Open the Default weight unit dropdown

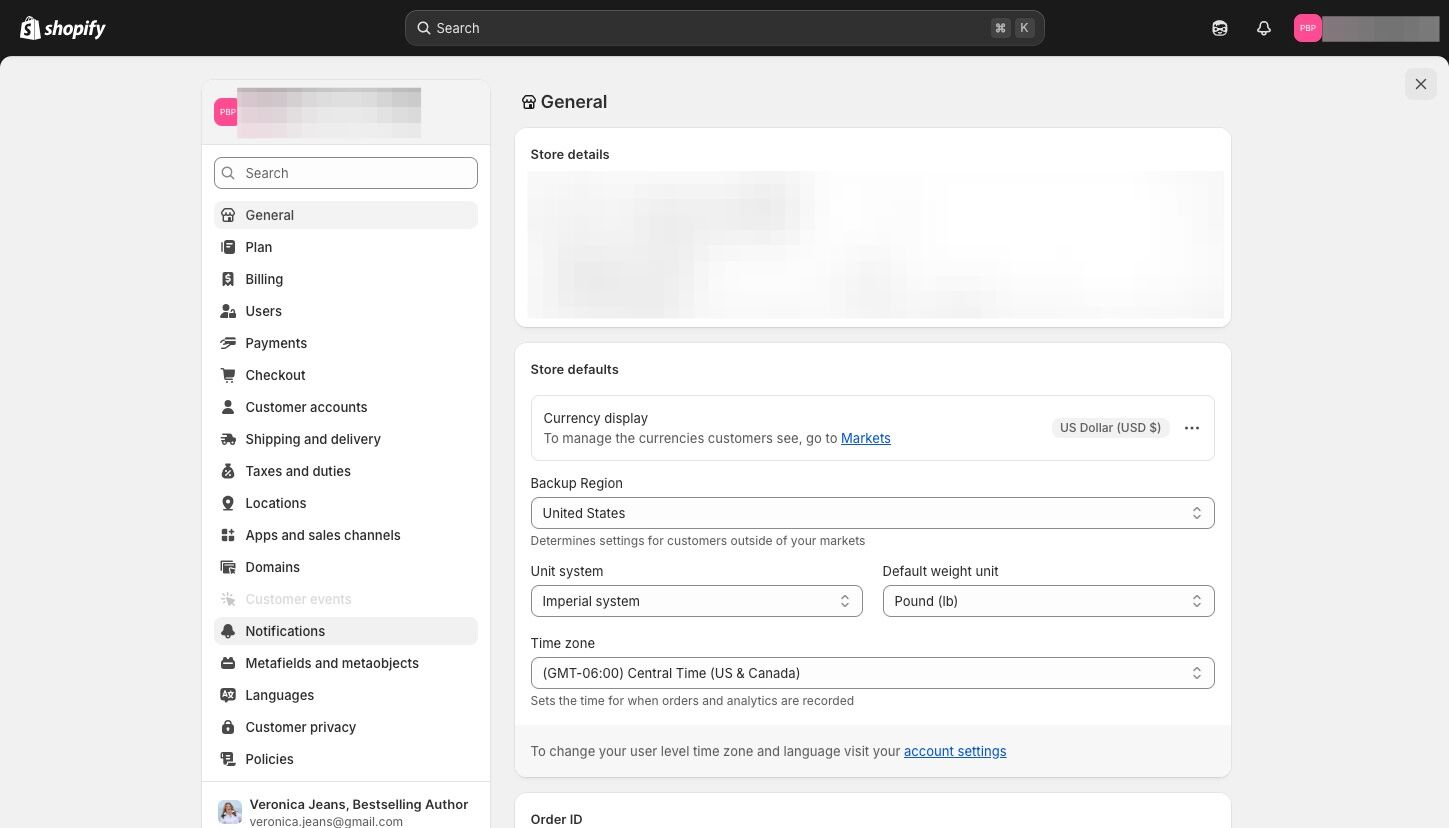(1048, 601)
